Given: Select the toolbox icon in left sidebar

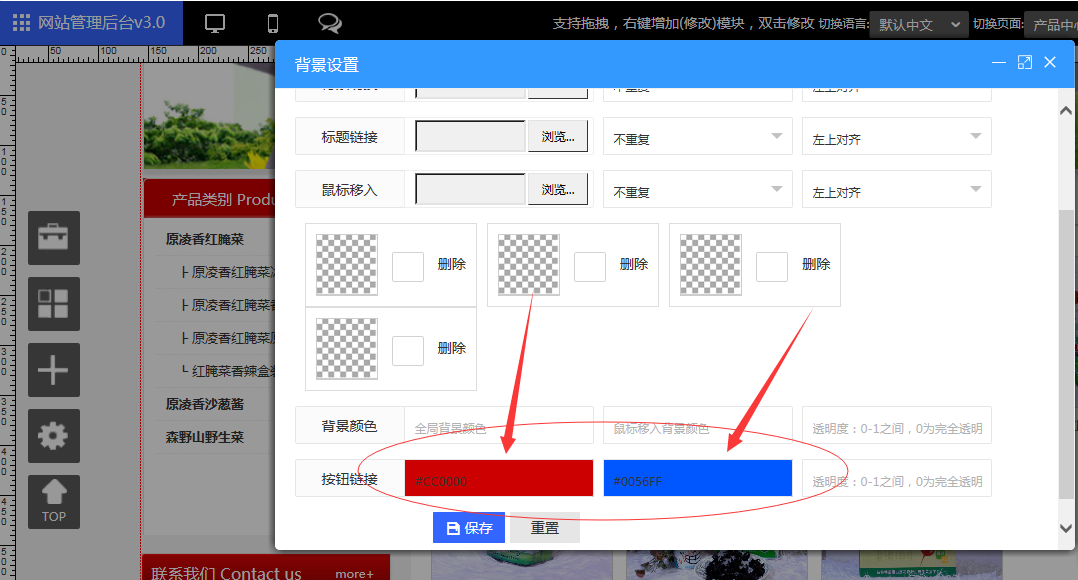Looking at the screenshot, I should pyautogui.click(x=53, y=238).
